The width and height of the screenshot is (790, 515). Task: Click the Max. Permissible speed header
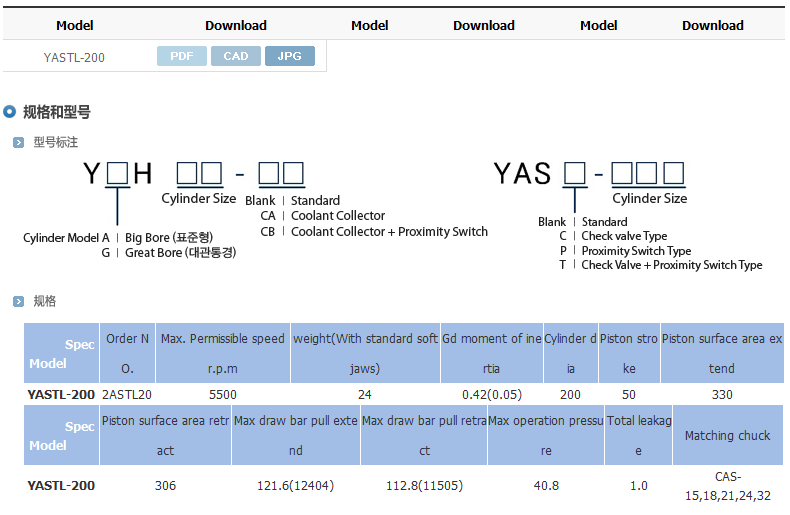(x=223, y=353)
